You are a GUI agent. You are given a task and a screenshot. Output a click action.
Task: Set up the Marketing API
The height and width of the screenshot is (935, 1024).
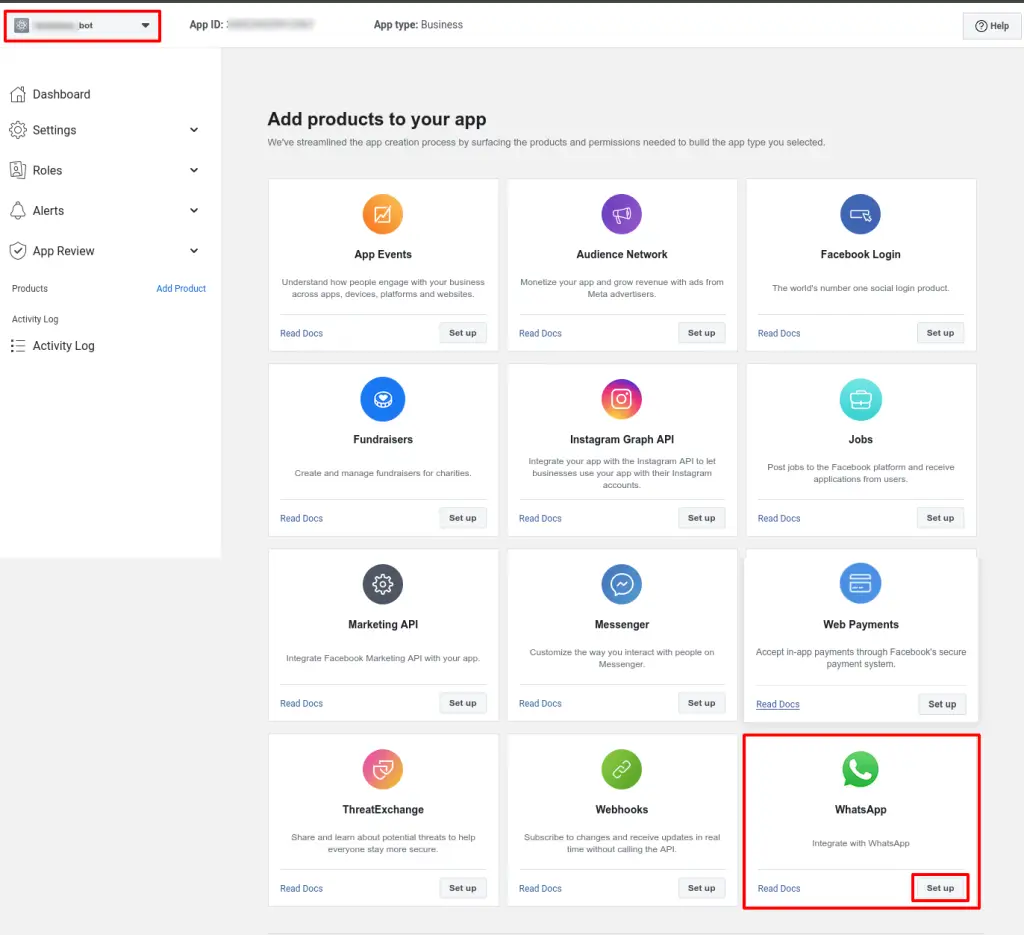tap(462, 703)
